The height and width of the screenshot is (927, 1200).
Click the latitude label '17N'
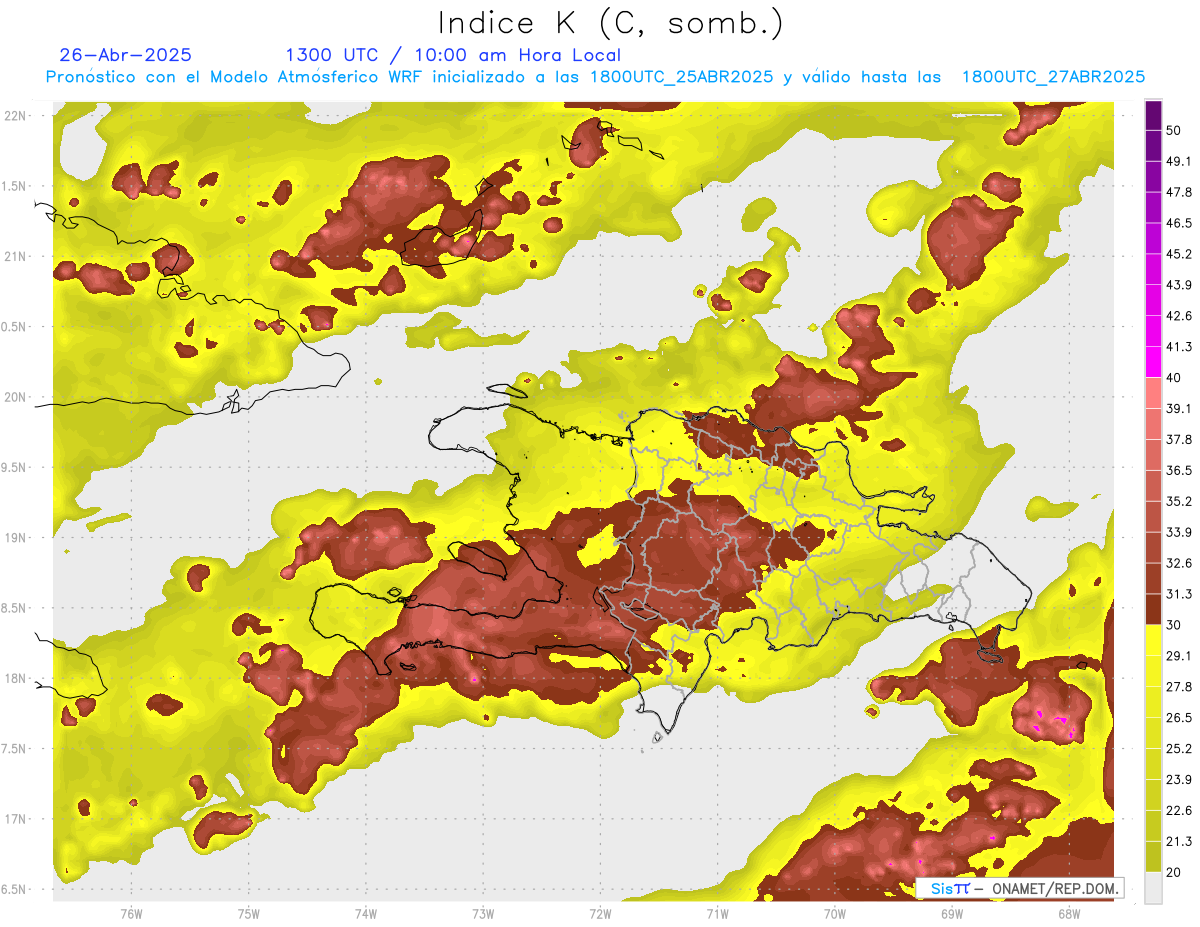point(16,820)
